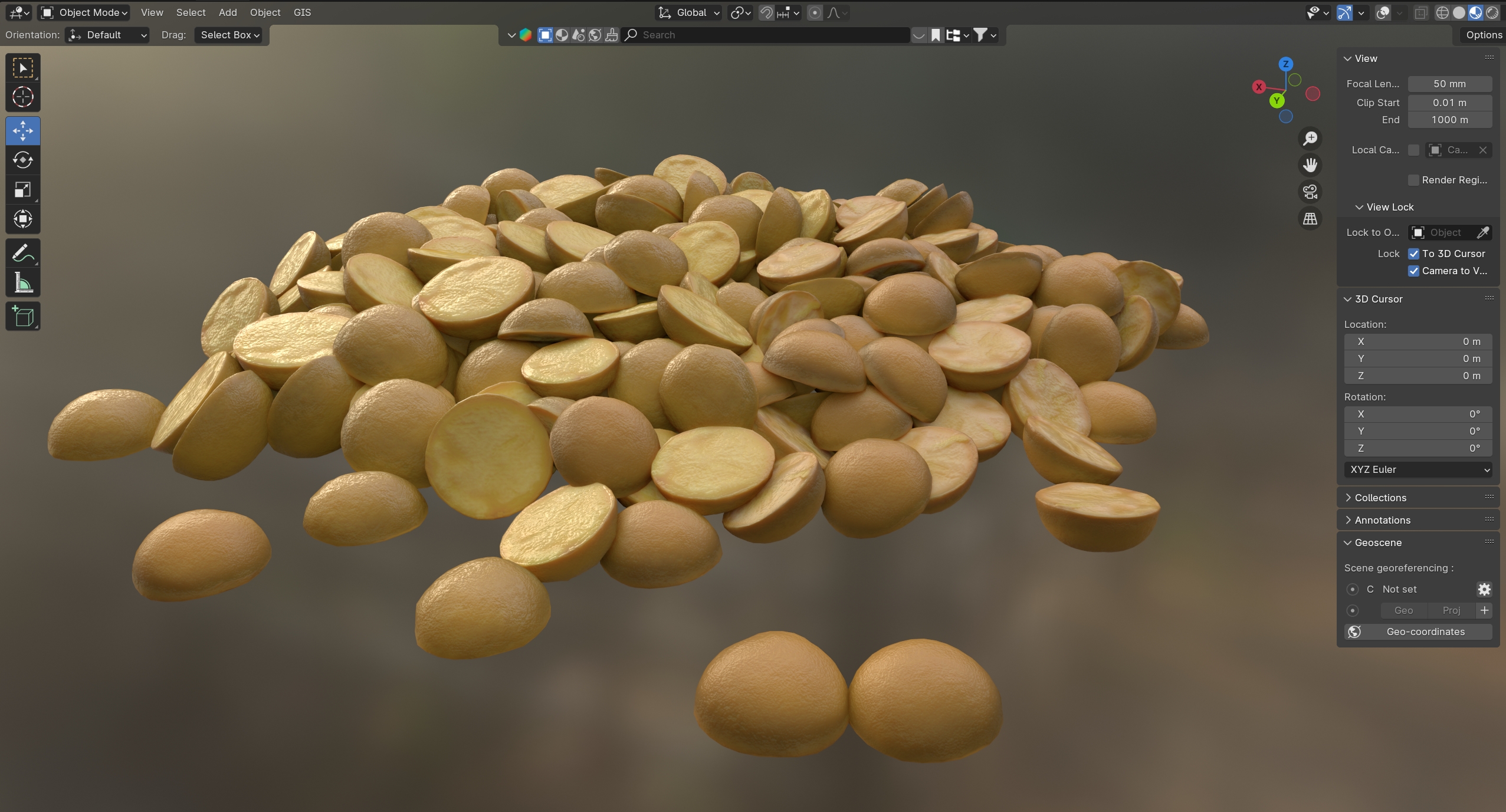
Task: Open the GIS menu
Action: point(302,12)
